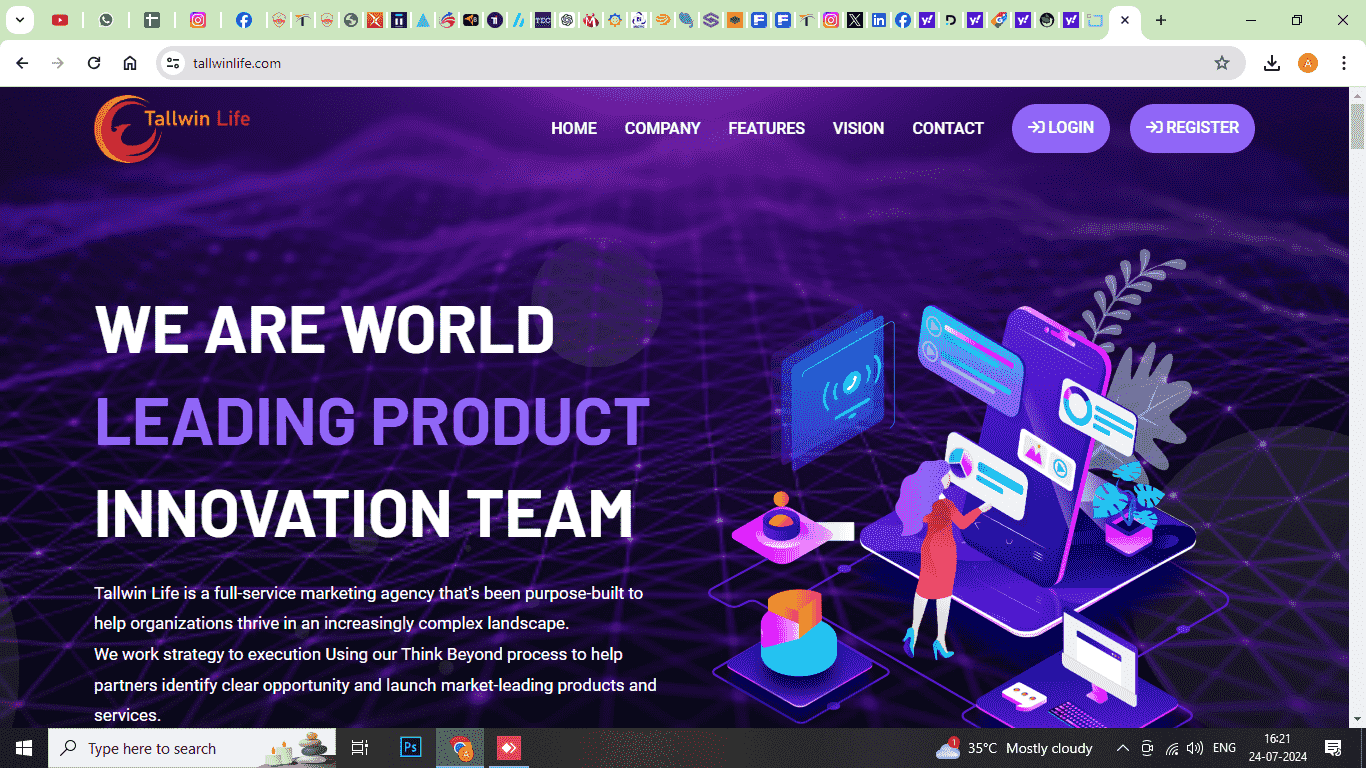
Task: Open the COMPANY navigation link
Action: coord(662,128)
